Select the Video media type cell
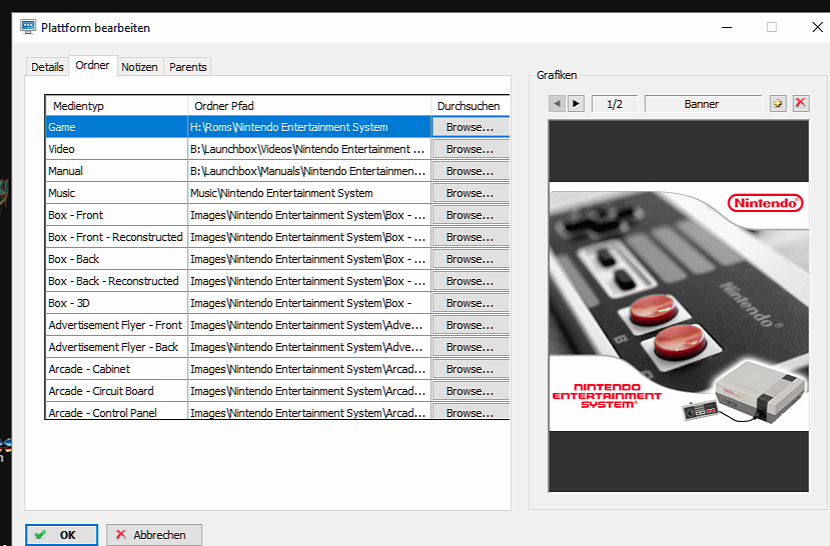 click(x=116, y=149)
